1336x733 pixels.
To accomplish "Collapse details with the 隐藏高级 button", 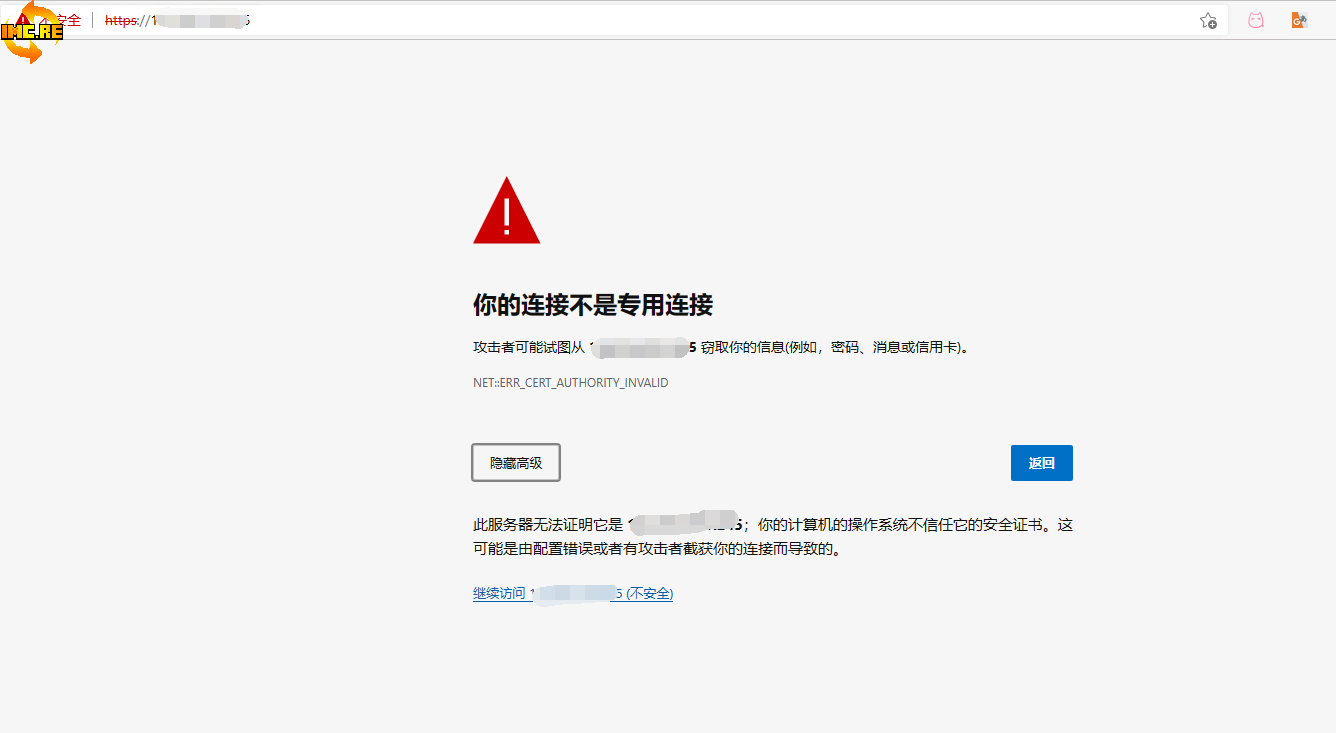I will 516,463.
